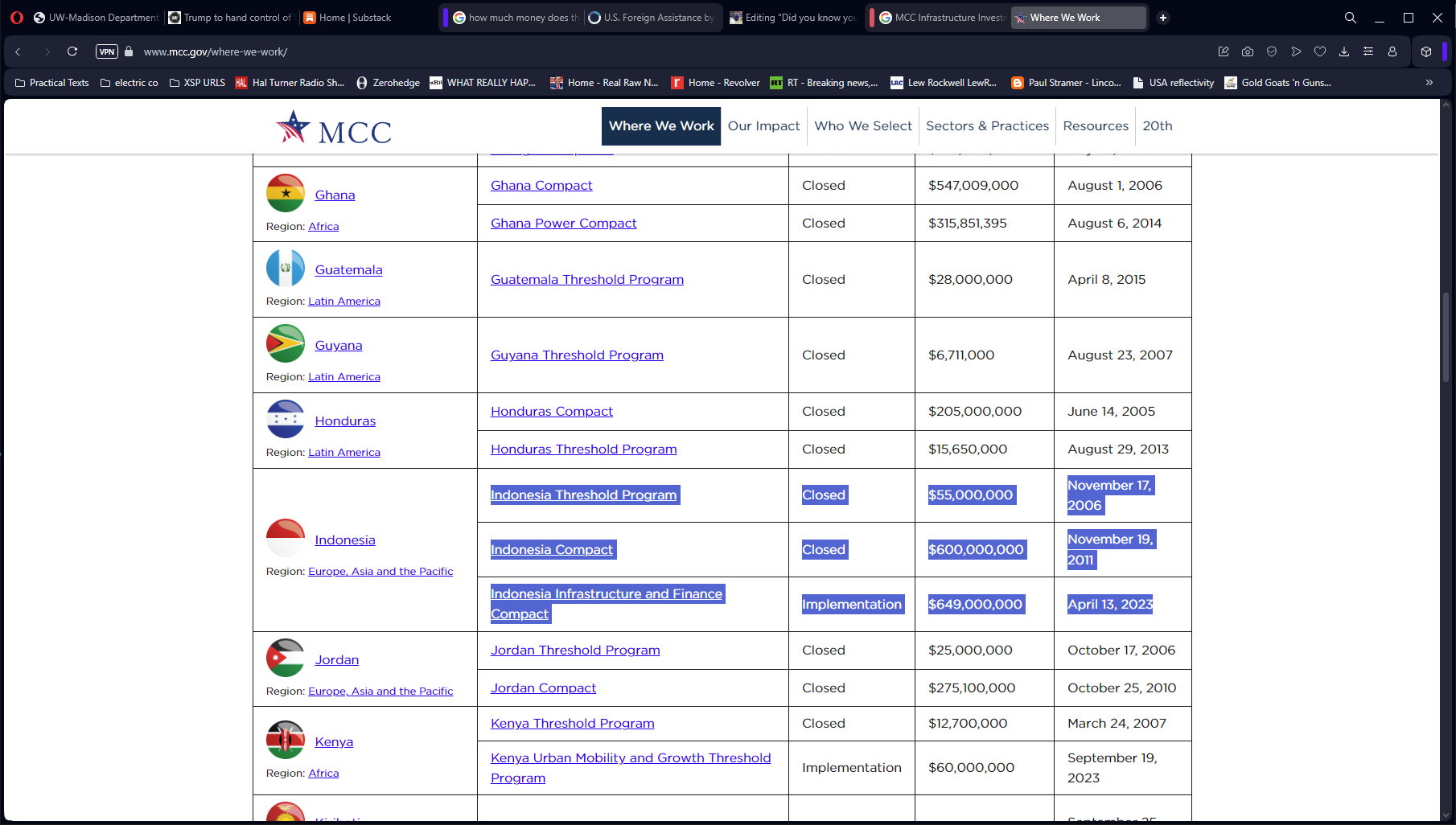Open the Honduras Compact link
Image resolution: width=1456 pixels, height=825 pixels.
[552, 412]
